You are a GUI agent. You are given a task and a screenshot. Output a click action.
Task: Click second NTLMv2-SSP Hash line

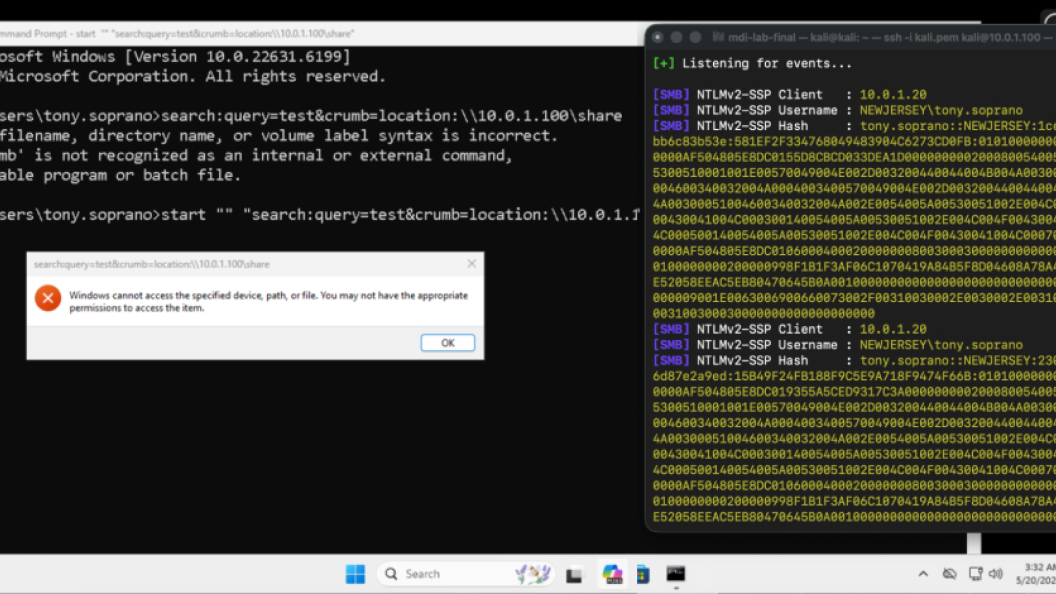[854, 360]
